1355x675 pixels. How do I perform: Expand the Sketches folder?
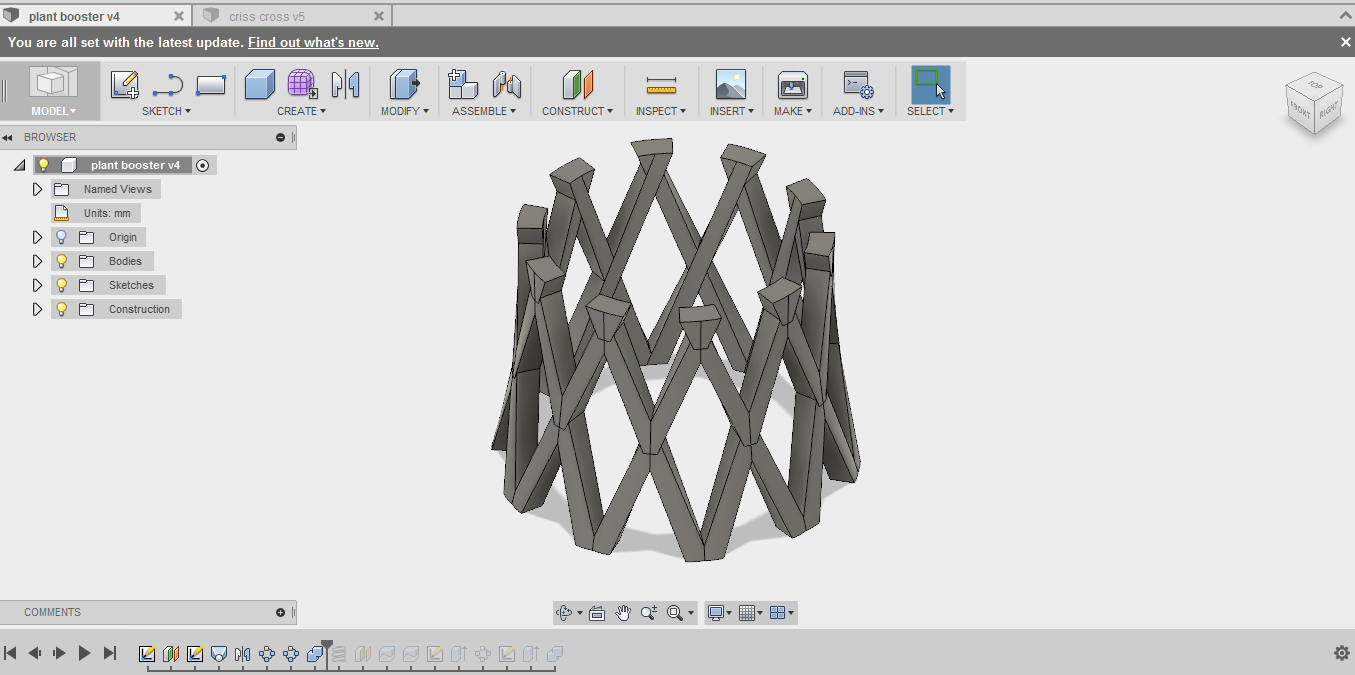(37, 285)
